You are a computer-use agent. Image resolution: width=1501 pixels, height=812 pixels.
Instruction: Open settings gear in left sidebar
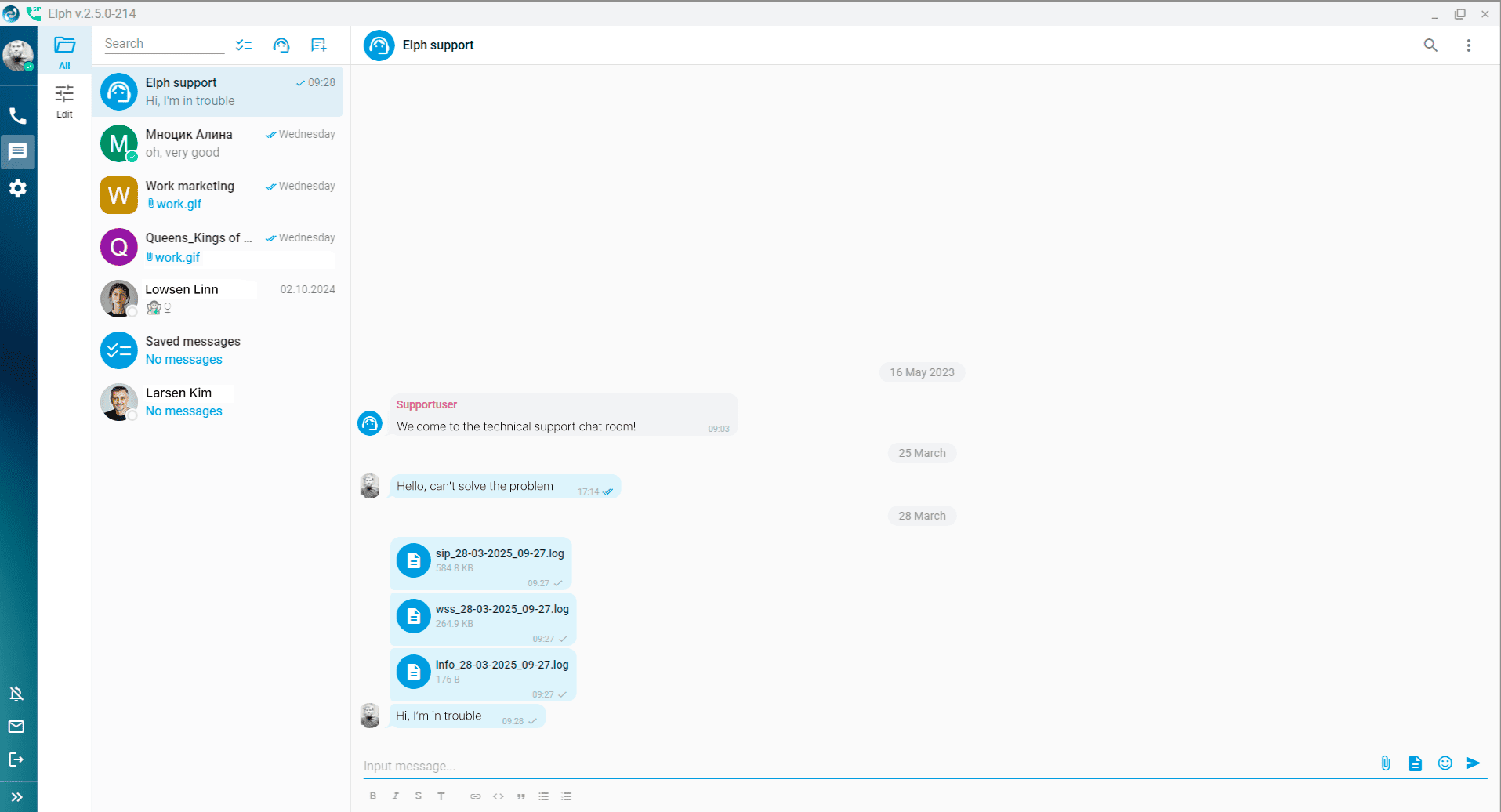click(17, 188)
